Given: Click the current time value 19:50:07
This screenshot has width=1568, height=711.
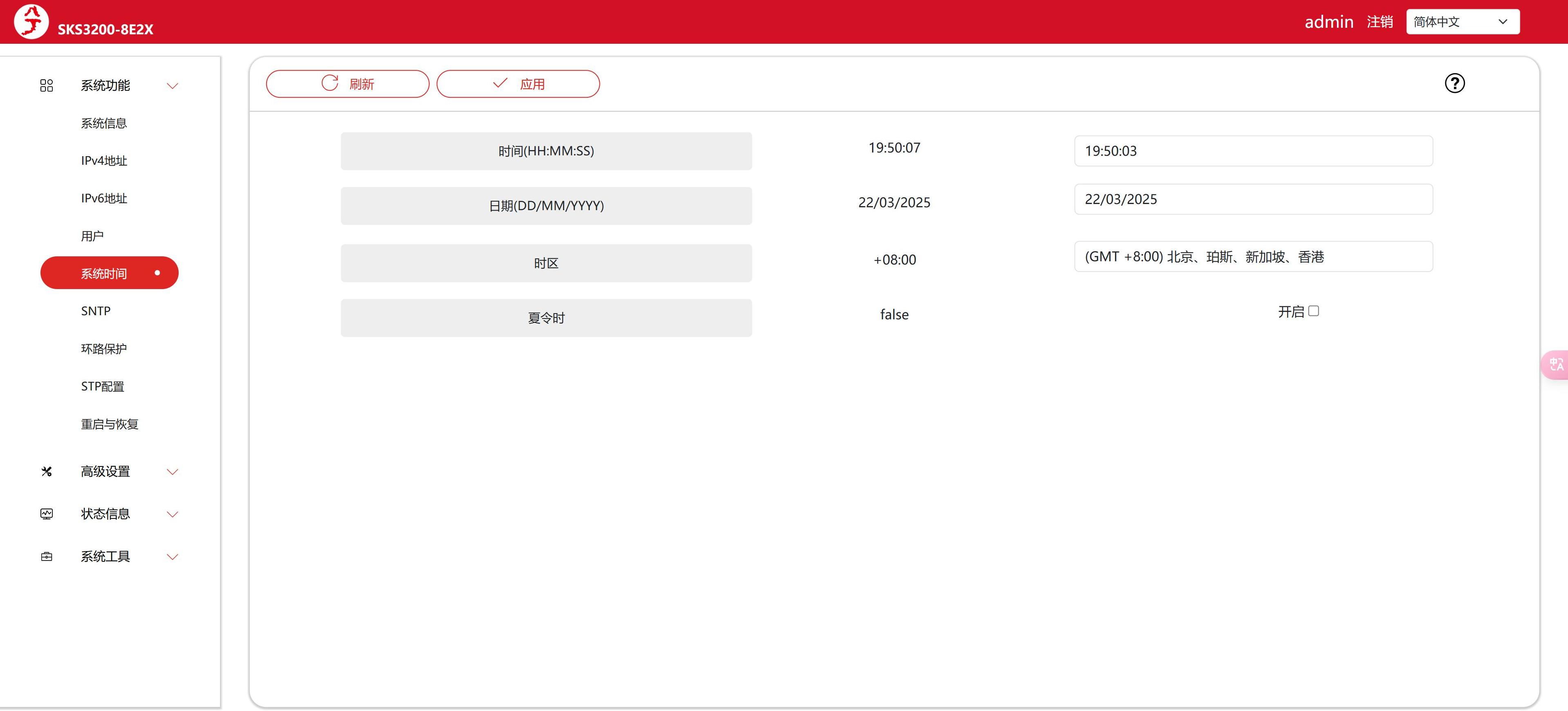Looking at the screenshot, I should tap(894, 148).
